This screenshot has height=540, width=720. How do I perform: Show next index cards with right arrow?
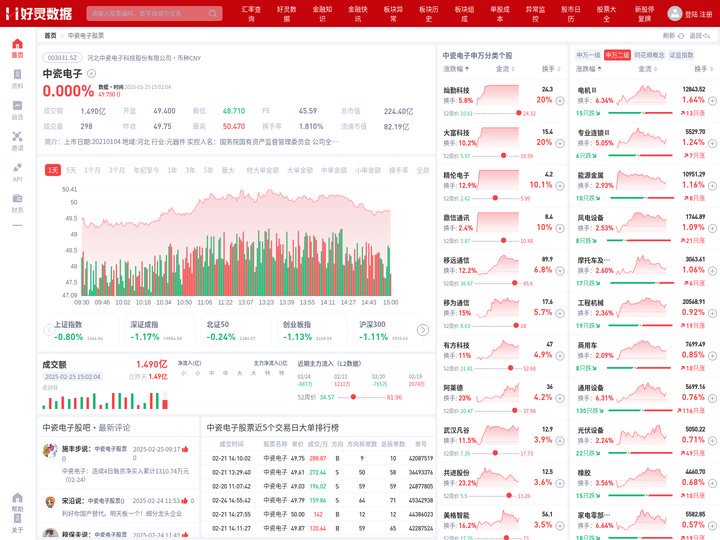(422, 330)
